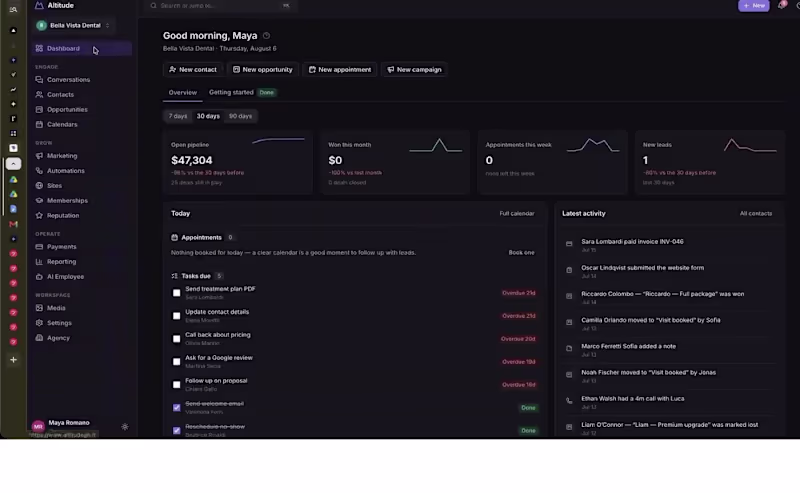The width and height of the screenshot is (800, 493).
Task: Open the Maya Romano profile menu
Action: pyautogui.click(x=61, y=425)
